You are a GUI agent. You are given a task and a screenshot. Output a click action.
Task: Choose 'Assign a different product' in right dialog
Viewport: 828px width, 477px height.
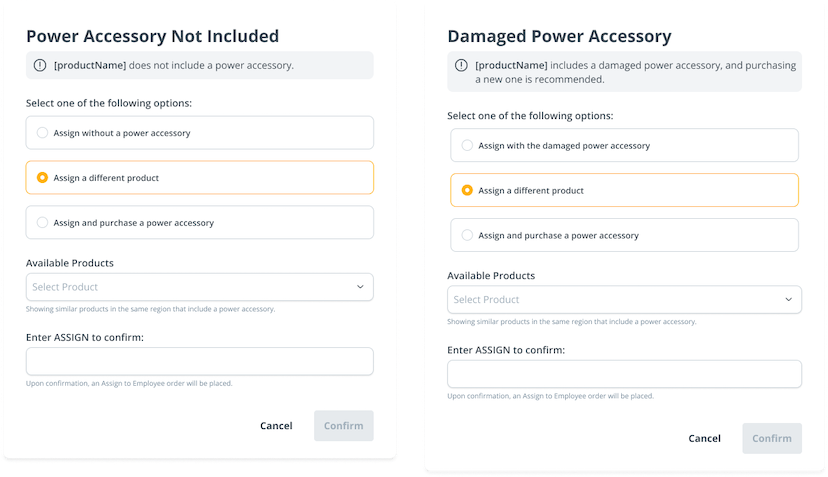[x=467, y=190]
